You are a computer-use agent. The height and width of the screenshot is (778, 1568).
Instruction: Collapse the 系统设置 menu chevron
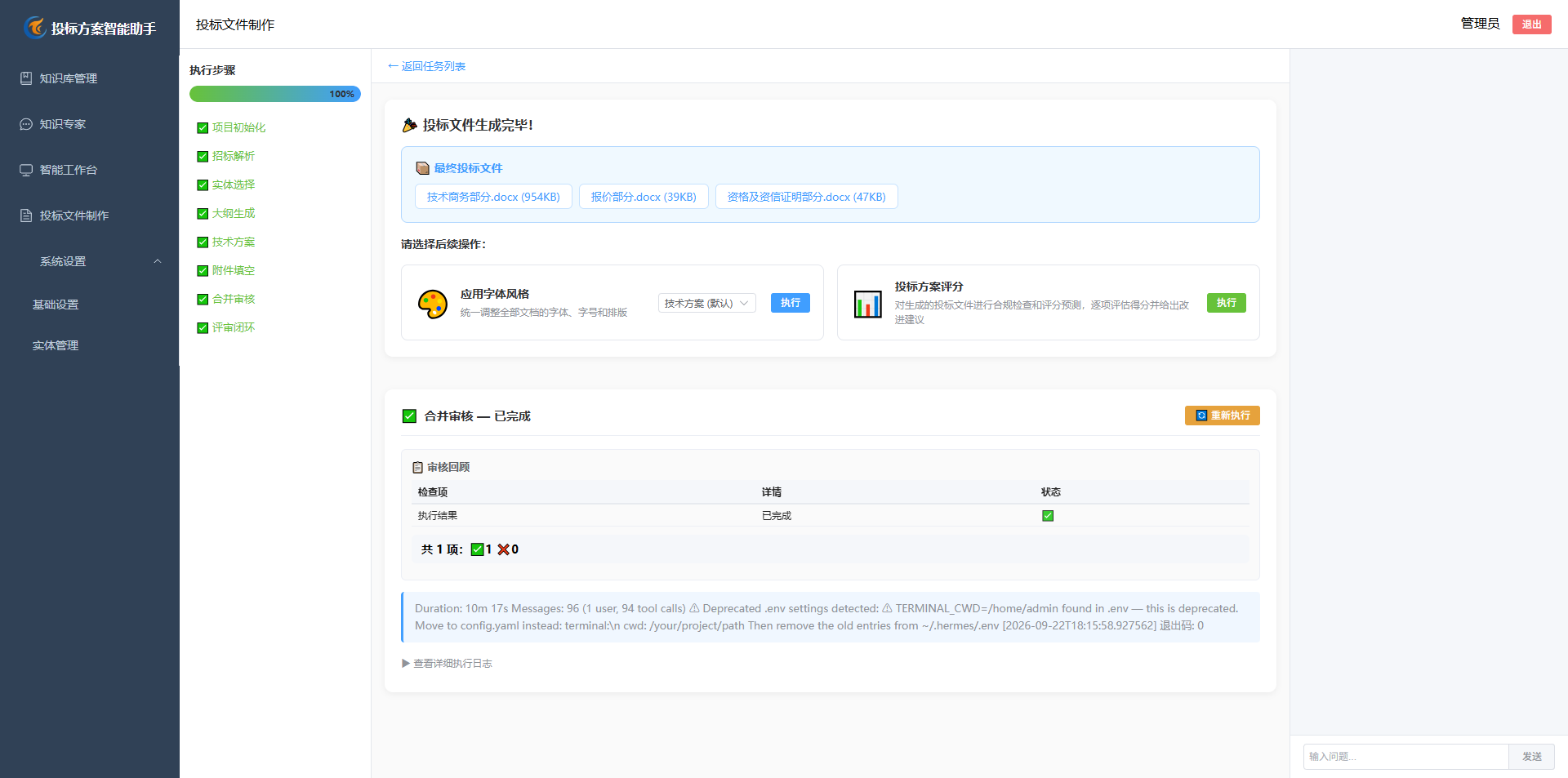coord(158,261)
